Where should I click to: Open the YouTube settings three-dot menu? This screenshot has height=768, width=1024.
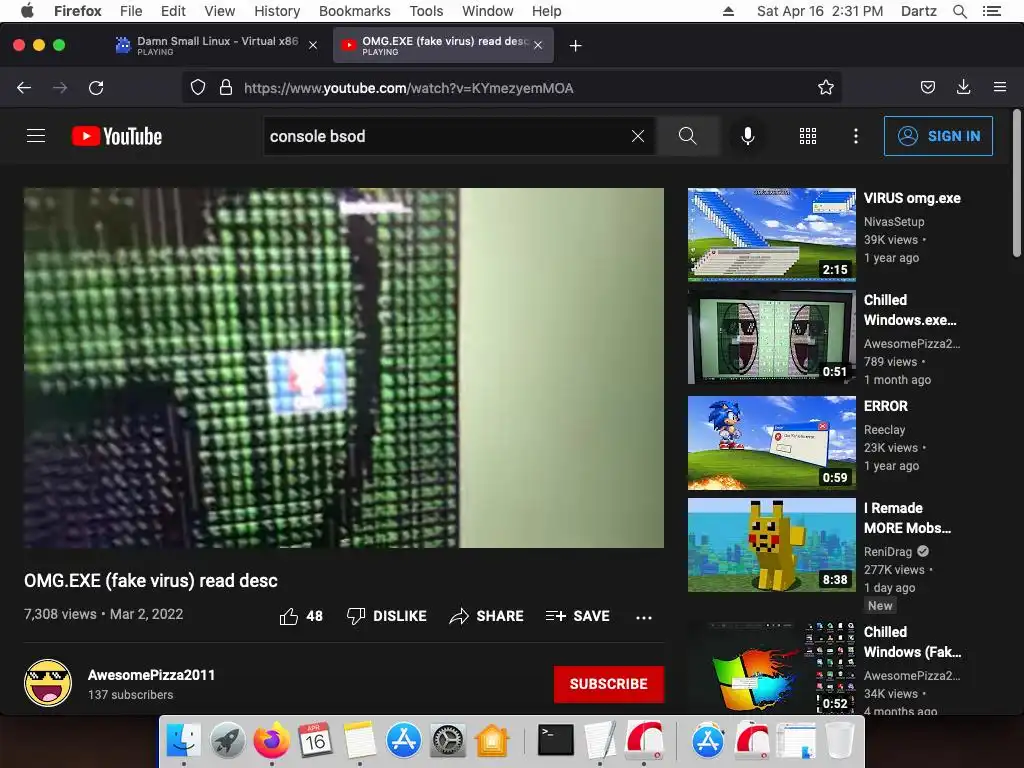point(856,136)
